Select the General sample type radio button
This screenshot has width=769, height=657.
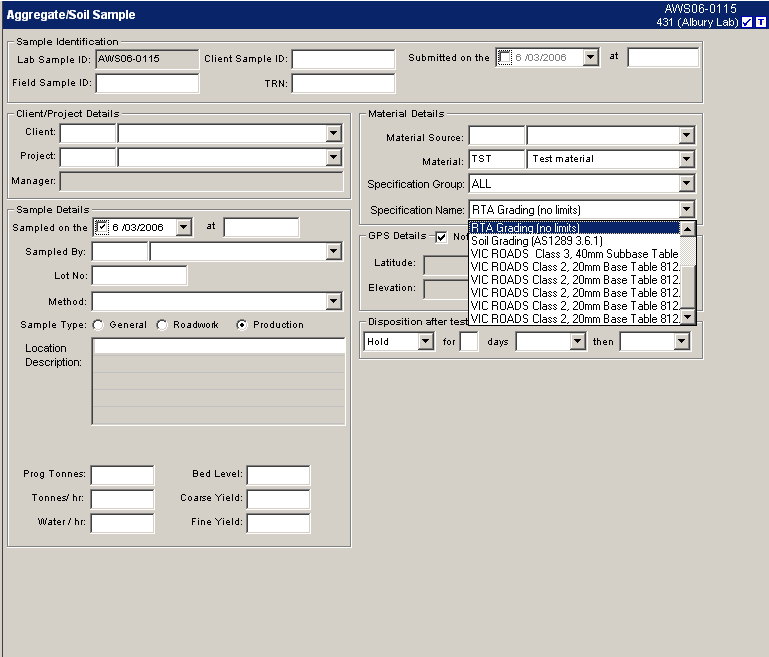tap(98, 325)
